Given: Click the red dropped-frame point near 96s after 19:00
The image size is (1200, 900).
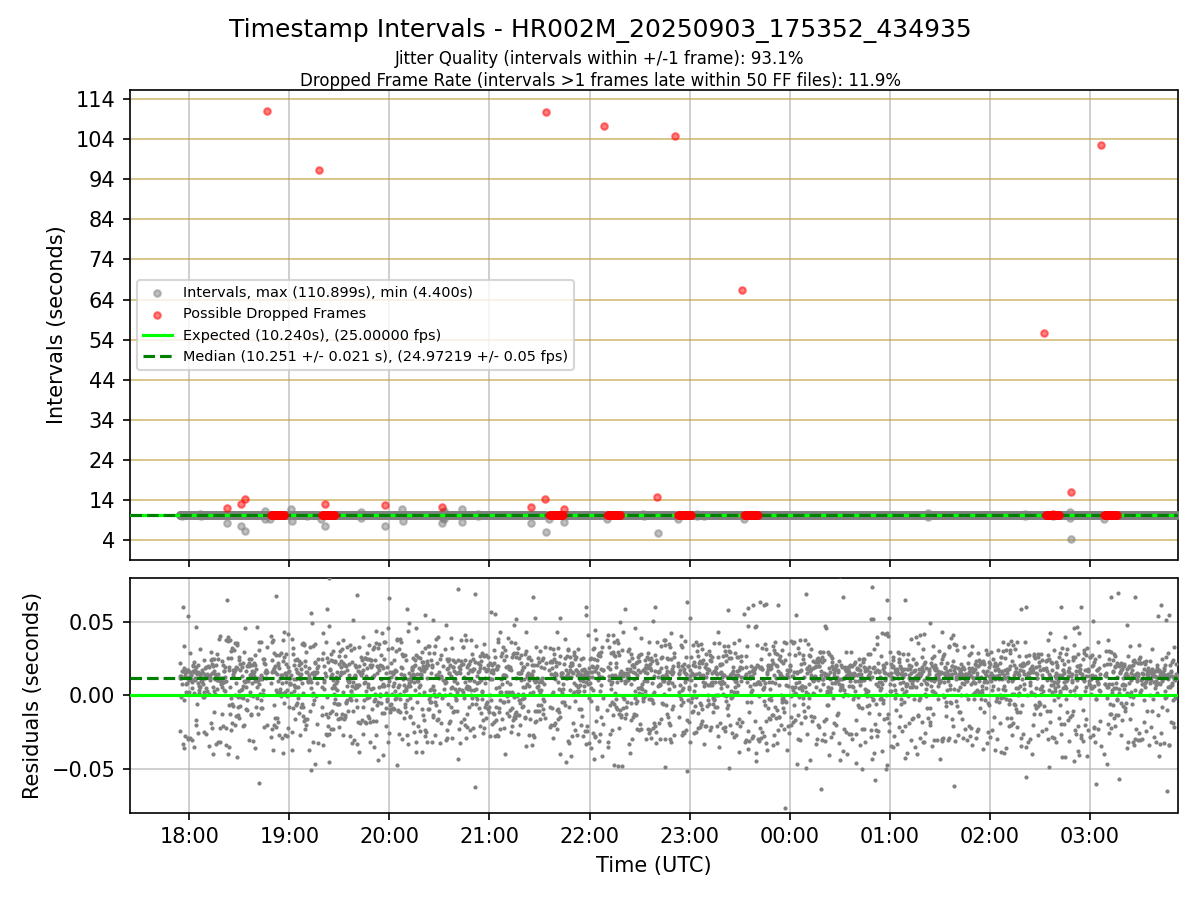Looking at the screenshot, I should click(x=319, y=170).
